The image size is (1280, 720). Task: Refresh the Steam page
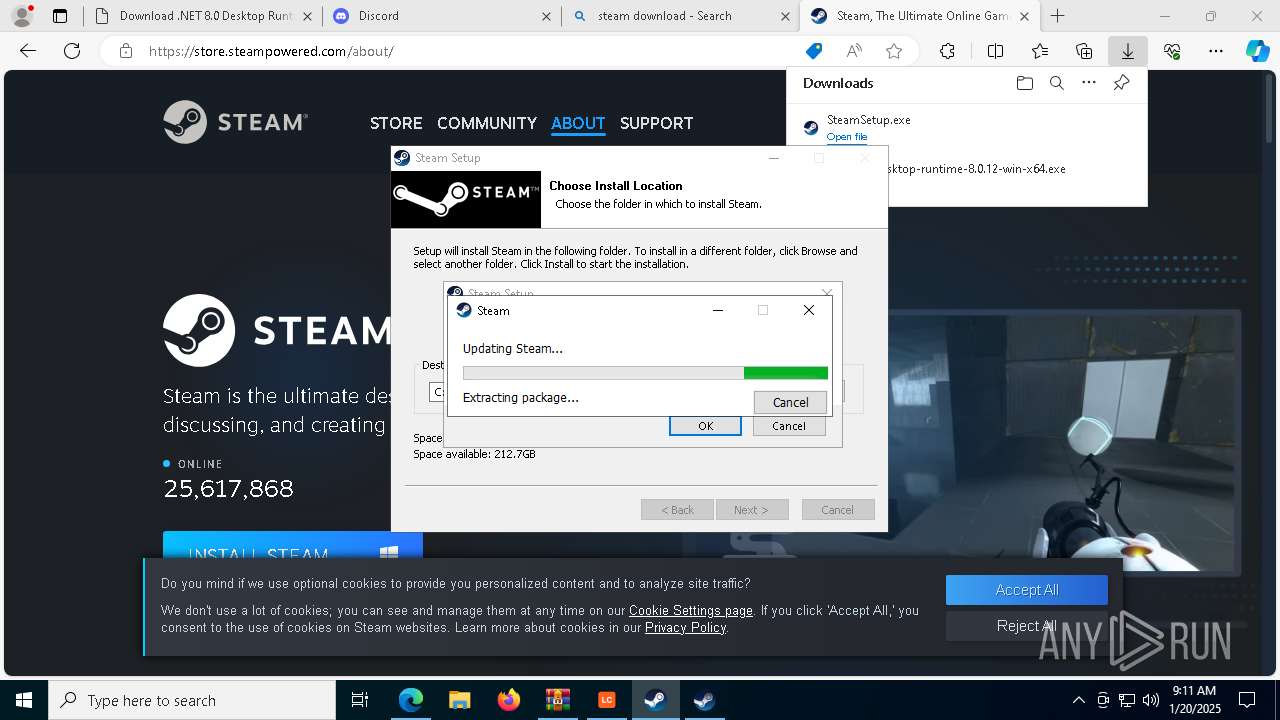click(72, 51)
